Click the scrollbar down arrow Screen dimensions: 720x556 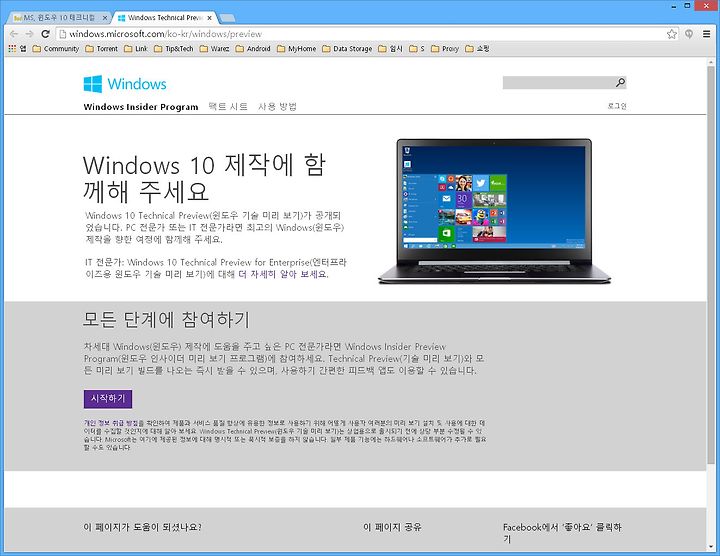711,546
